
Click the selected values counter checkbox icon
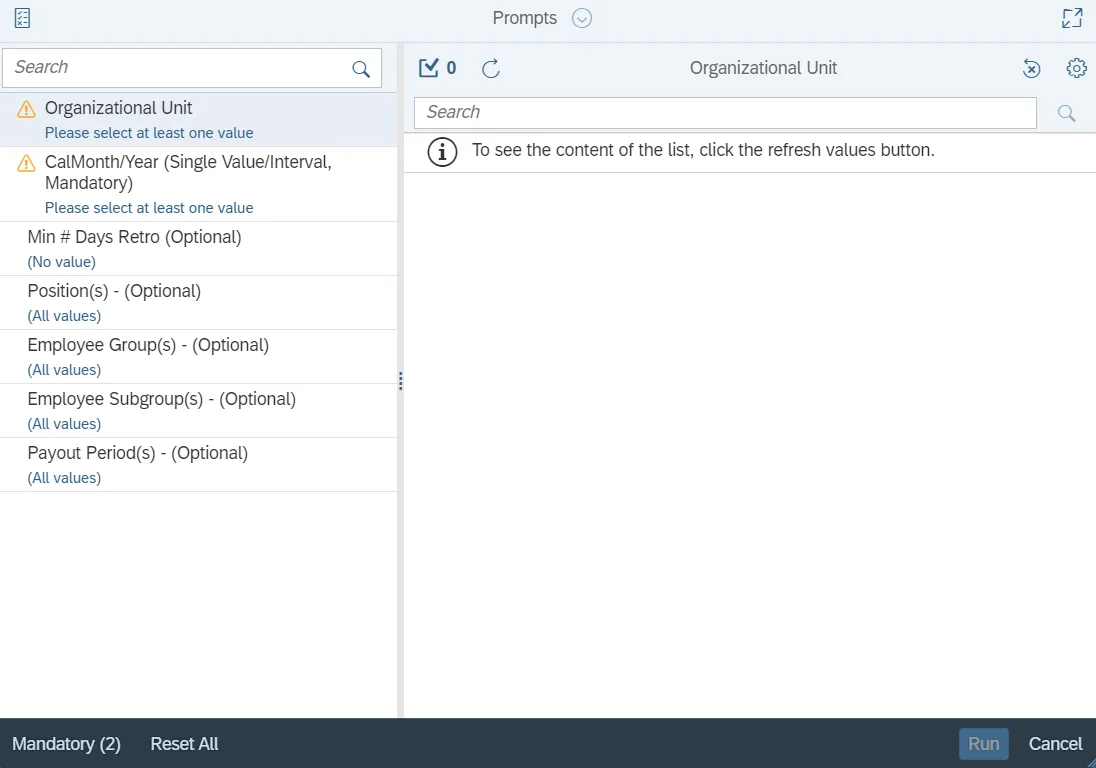429,68
